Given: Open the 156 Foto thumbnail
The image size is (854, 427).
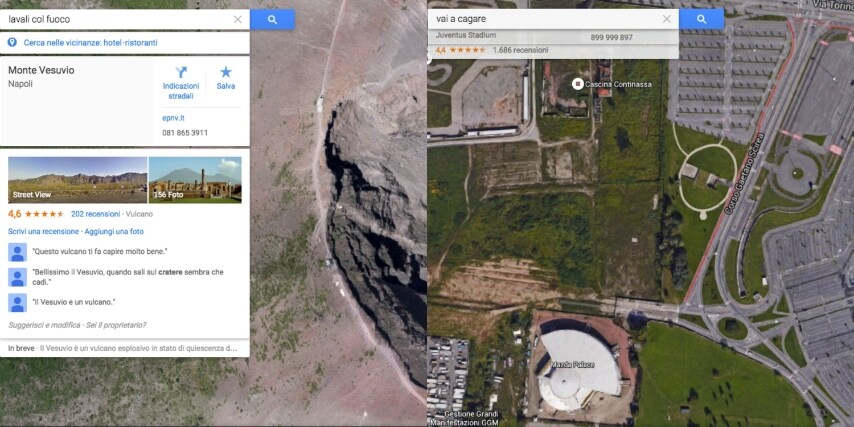Looking at the screenshot, I should (x=195, y=180).
